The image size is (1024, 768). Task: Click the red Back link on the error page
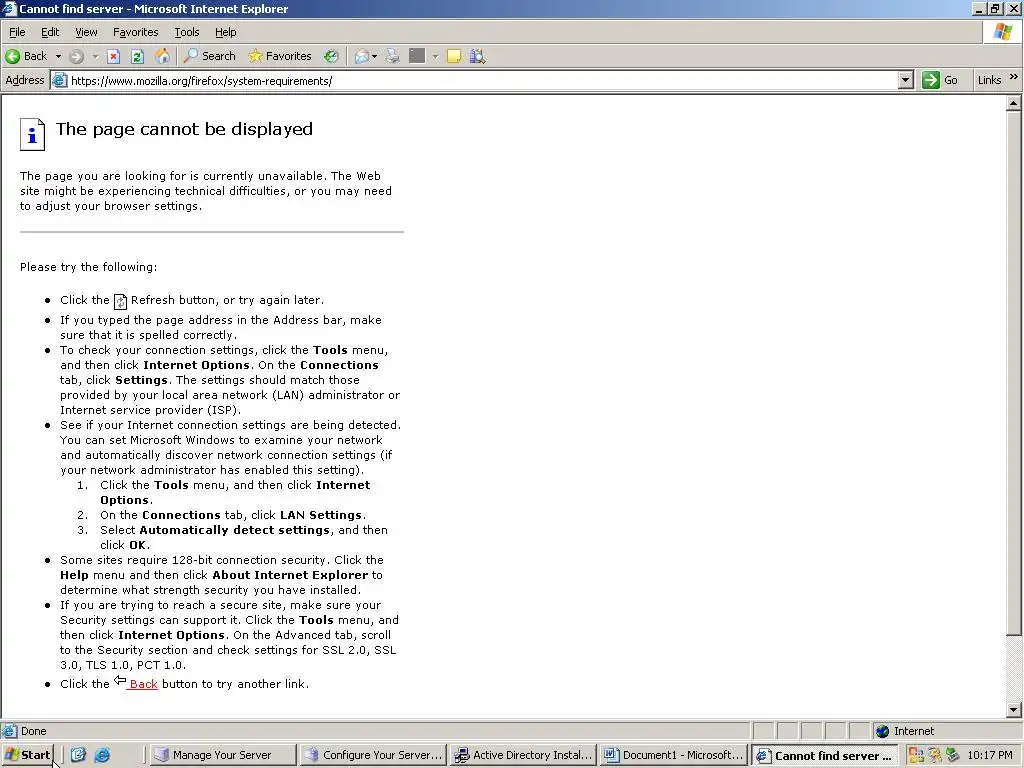point(143,684)
